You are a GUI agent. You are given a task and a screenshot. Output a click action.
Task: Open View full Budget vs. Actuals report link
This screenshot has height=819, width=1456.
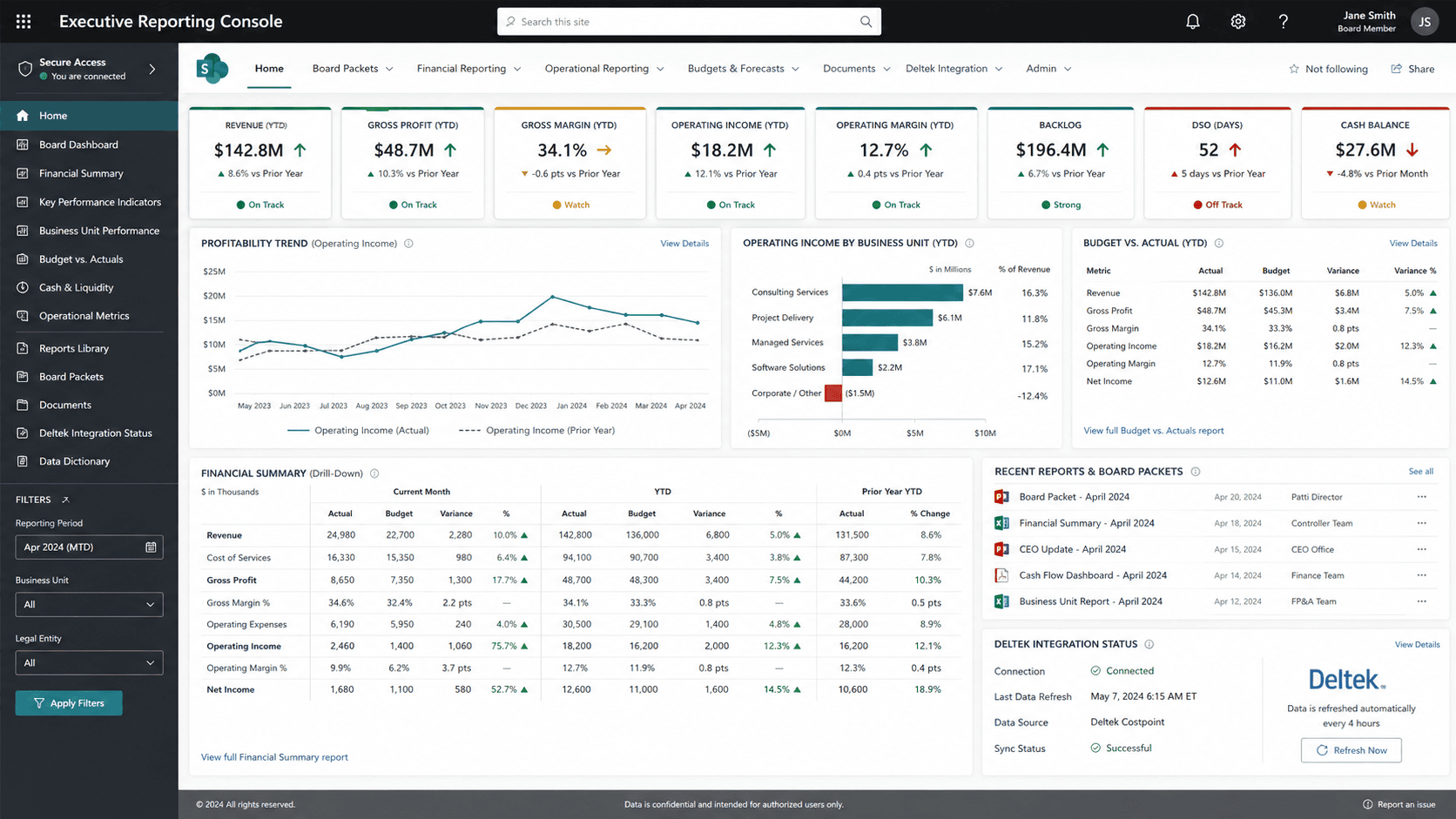pyautogui.click(x=1153, y=431)
